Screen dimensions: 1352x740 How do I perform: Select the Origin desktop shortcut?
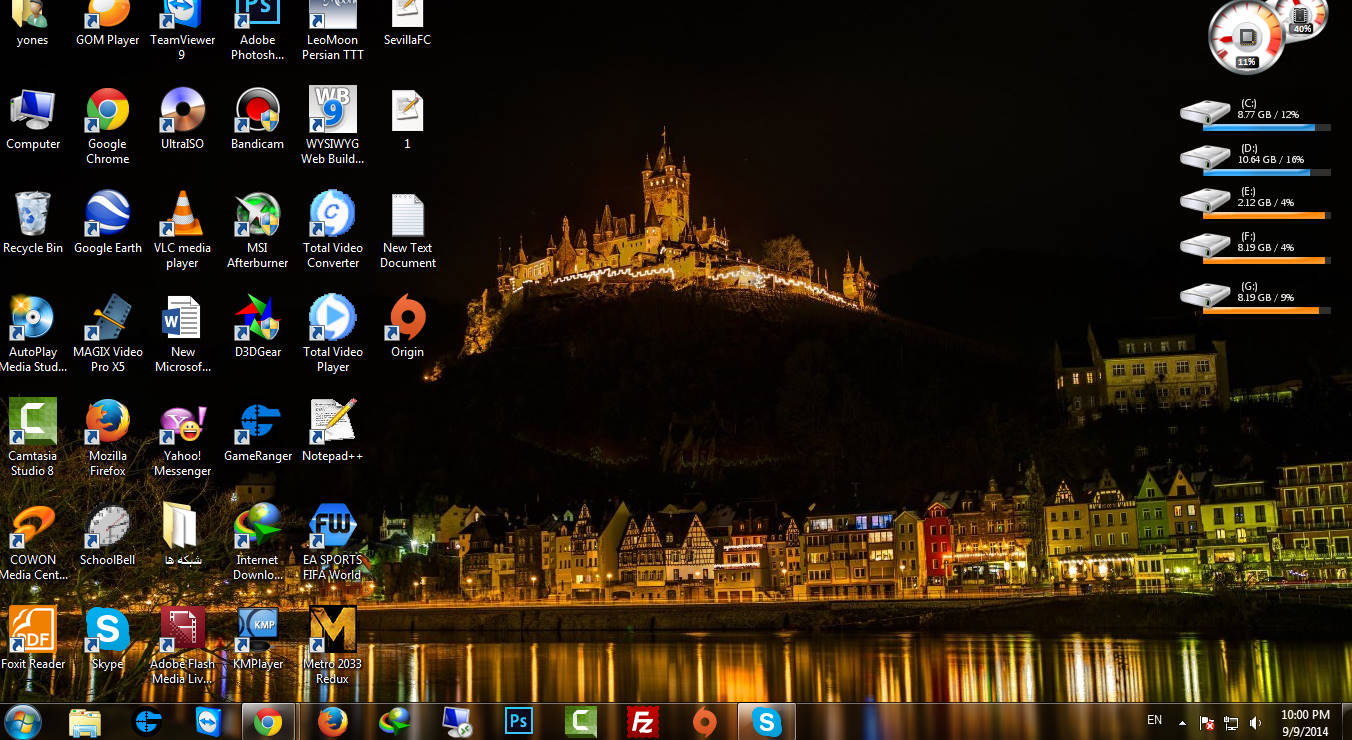click(x=407, y=327)
